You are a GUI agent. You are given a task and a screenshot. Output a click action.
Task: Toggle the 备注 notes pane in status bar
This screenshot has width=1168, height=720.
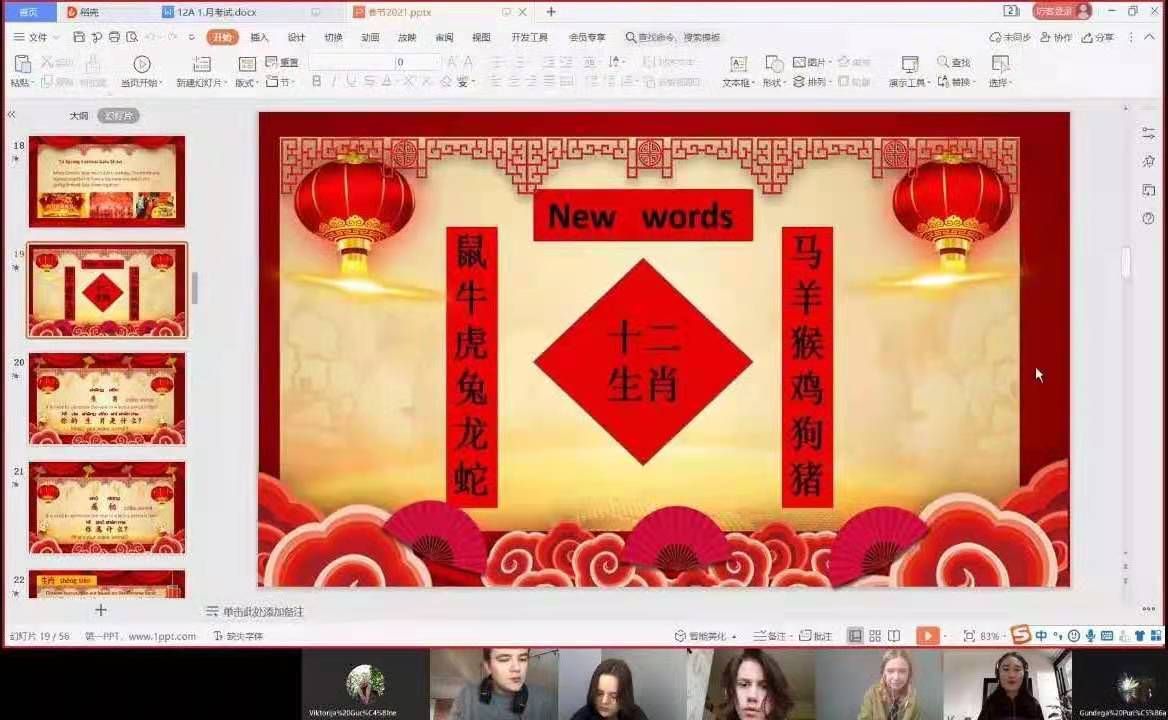(769, 636)
